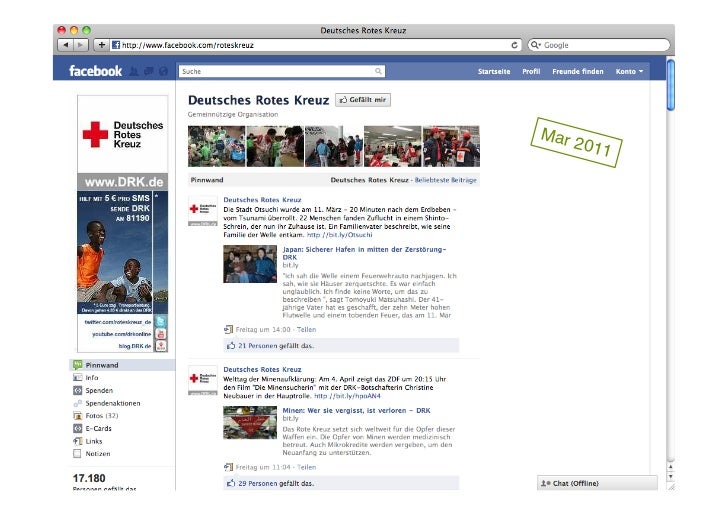Open article Minen: Wer sie vergisst, ist verloren
This screenshot has height=515, width=728.
tap(357, 411)
